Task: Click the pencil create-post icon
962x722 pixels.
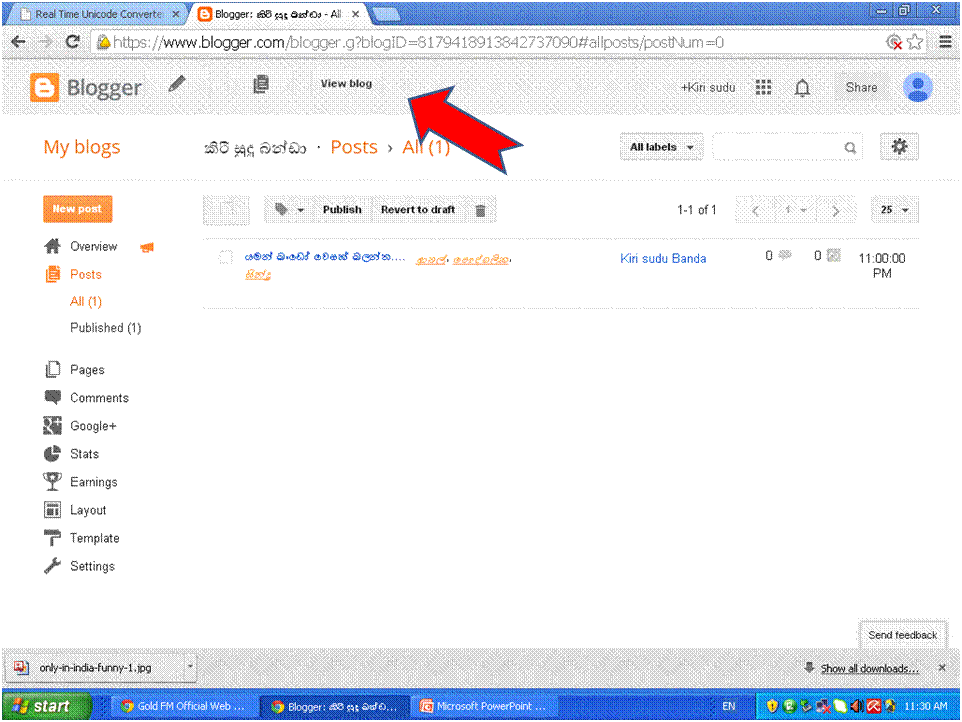Action: coord(177,83)
